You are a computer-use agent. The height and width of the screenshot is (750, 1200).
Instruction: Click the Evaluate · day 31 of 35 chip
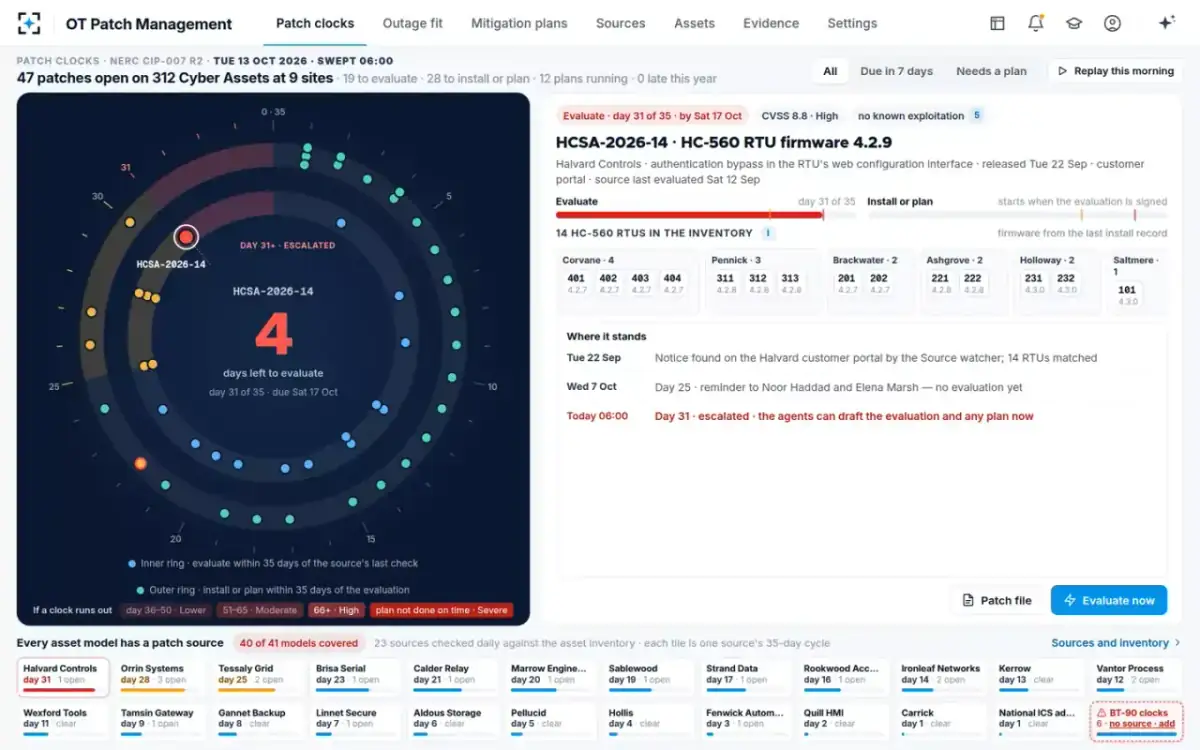click(652, 116)
